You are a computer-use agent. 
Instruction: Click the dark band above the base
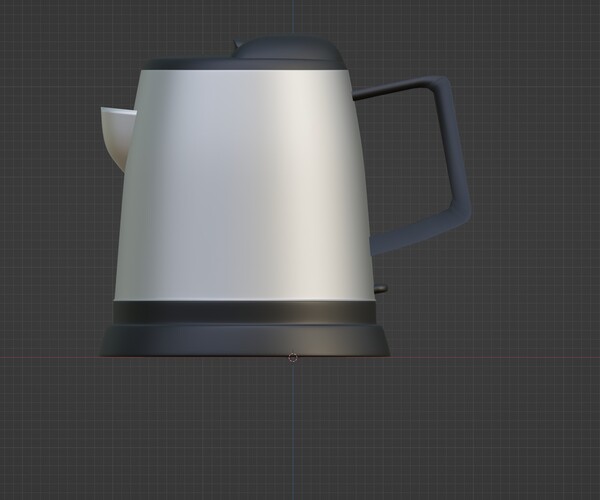click(x=245, y=313)
